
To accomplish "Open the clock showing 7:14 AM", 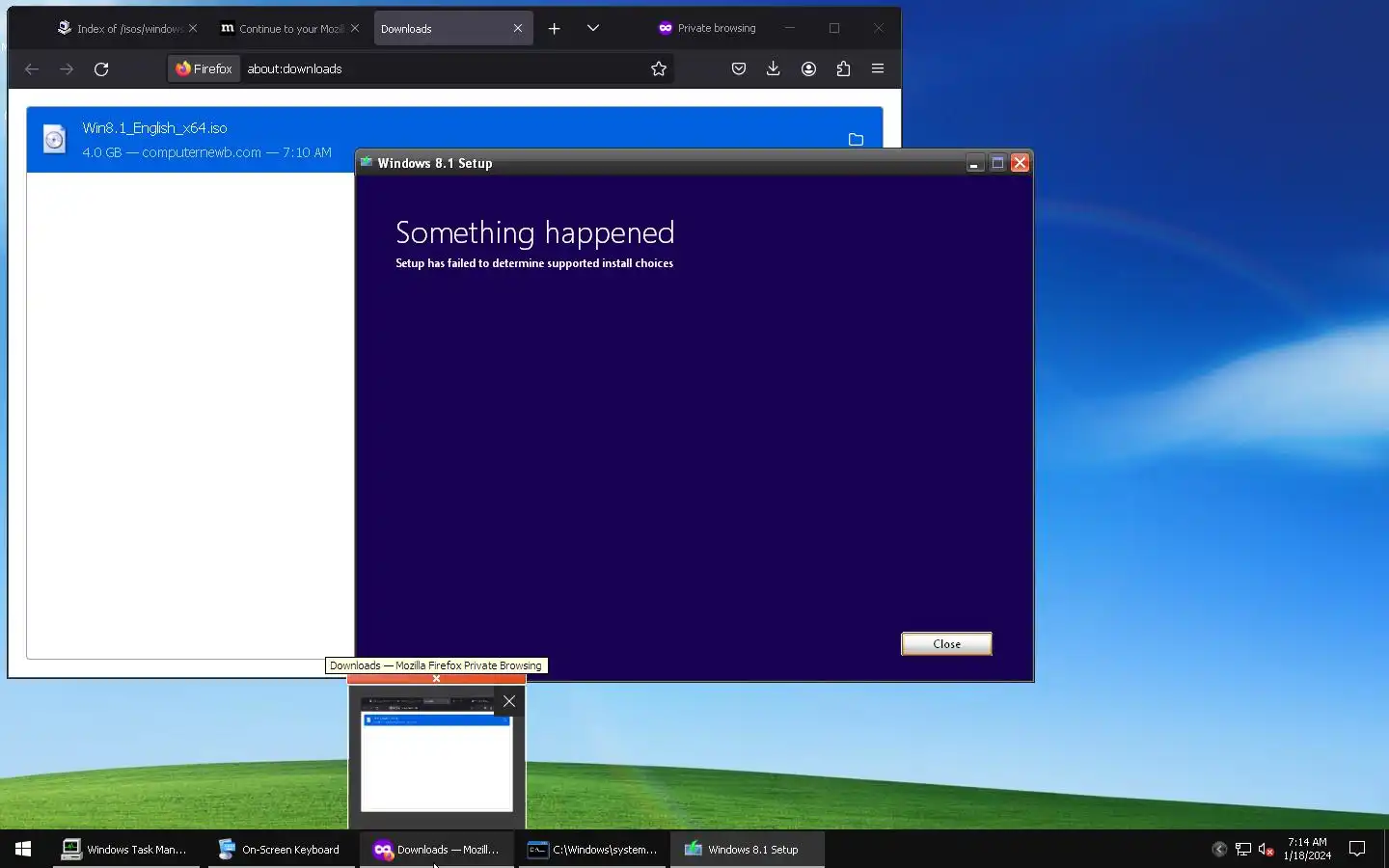I will pyautogui.click(x=1307, y=849).
